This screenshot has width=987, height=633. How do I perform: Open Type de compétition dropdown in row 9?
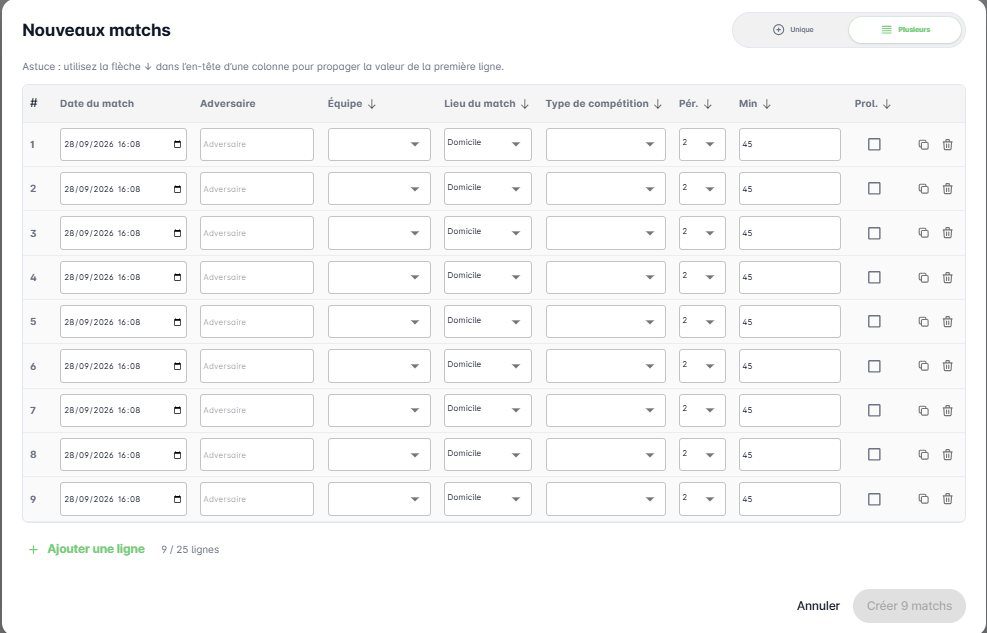606,499
